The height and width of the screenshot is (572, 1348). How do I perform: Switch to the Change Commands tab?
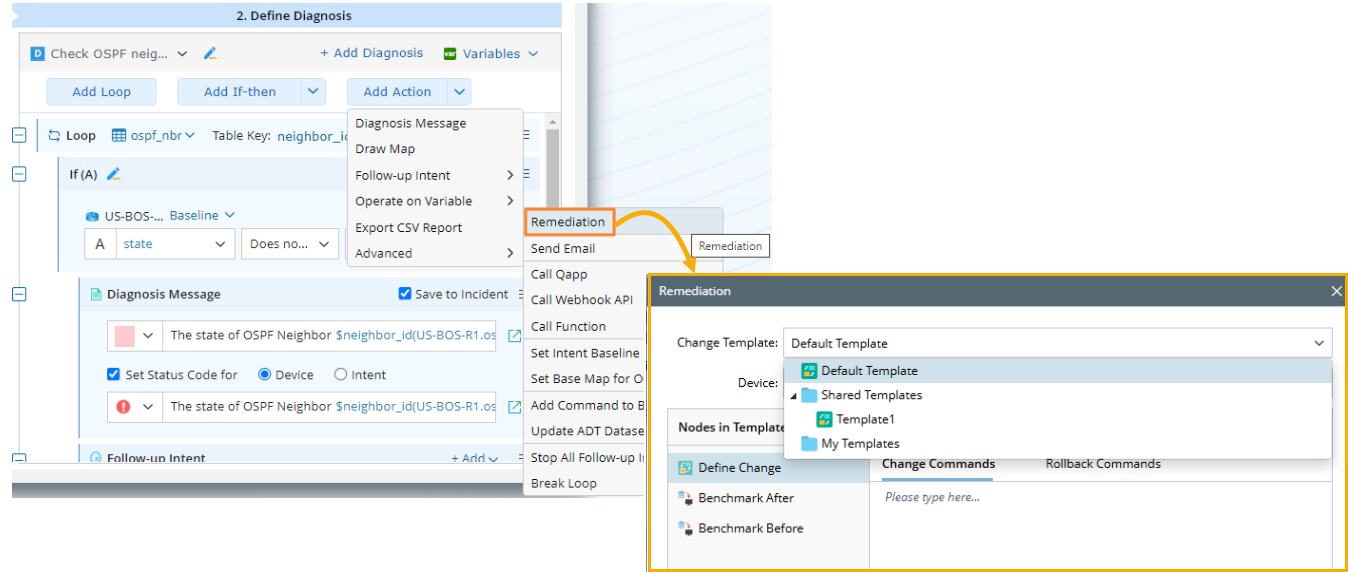938,464
